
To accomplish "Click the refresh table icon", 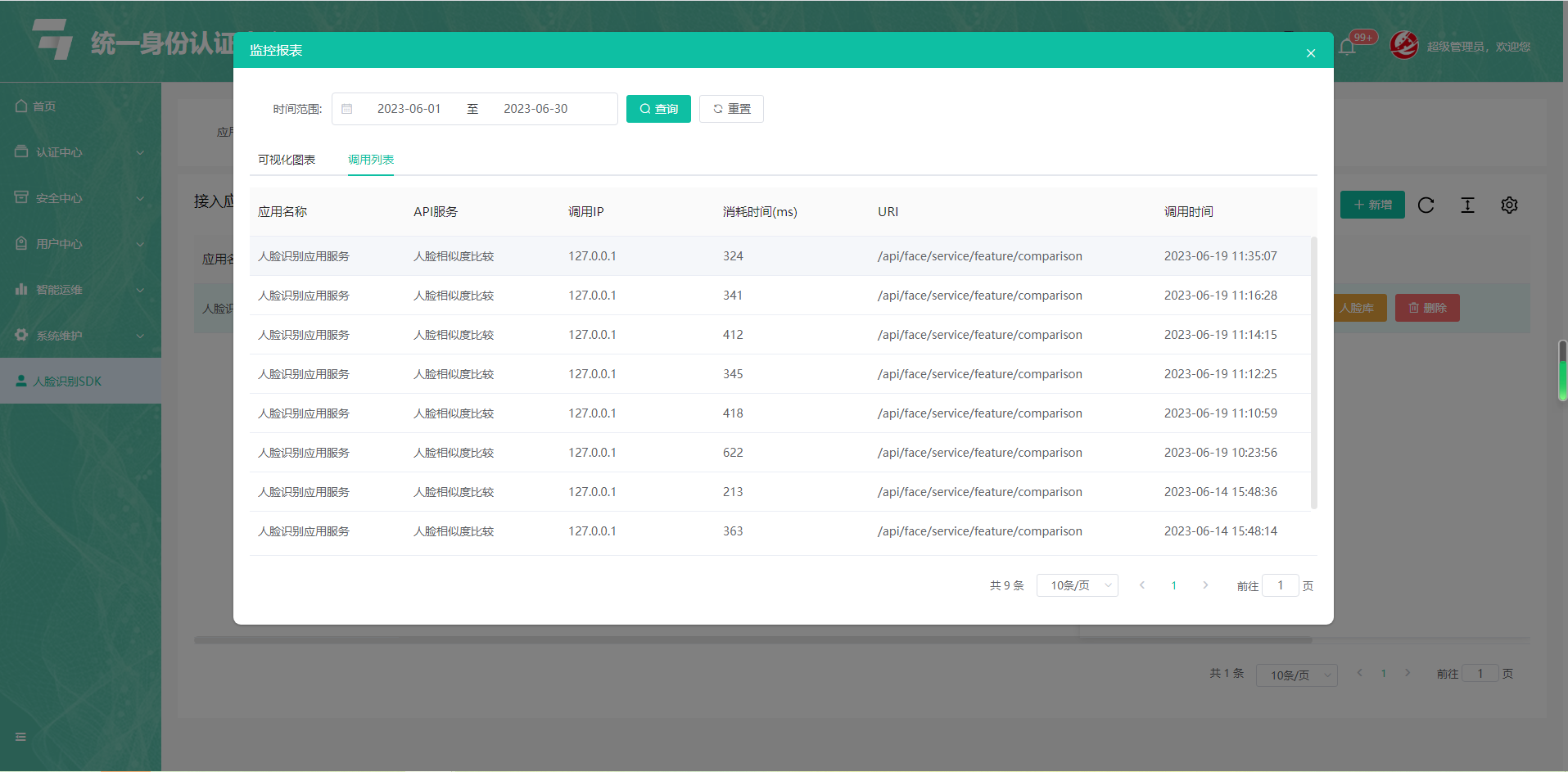I will 1426,205.
